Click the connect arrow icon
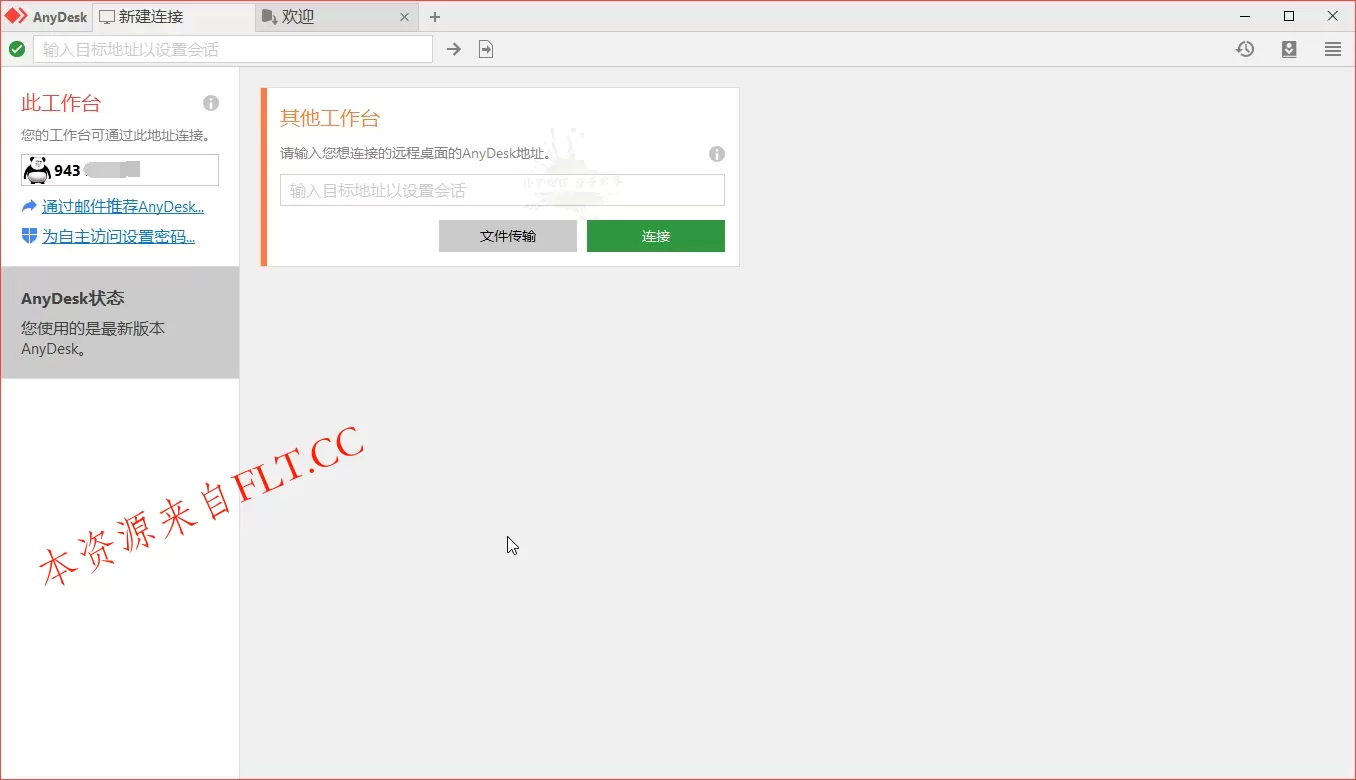This screenshot has height=780, width=1356. pos(454,49)
